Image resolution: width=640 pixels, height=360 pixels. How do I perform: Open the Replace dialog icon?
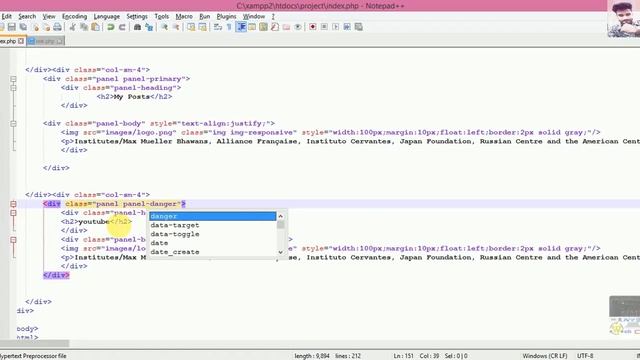click(149, 27)
